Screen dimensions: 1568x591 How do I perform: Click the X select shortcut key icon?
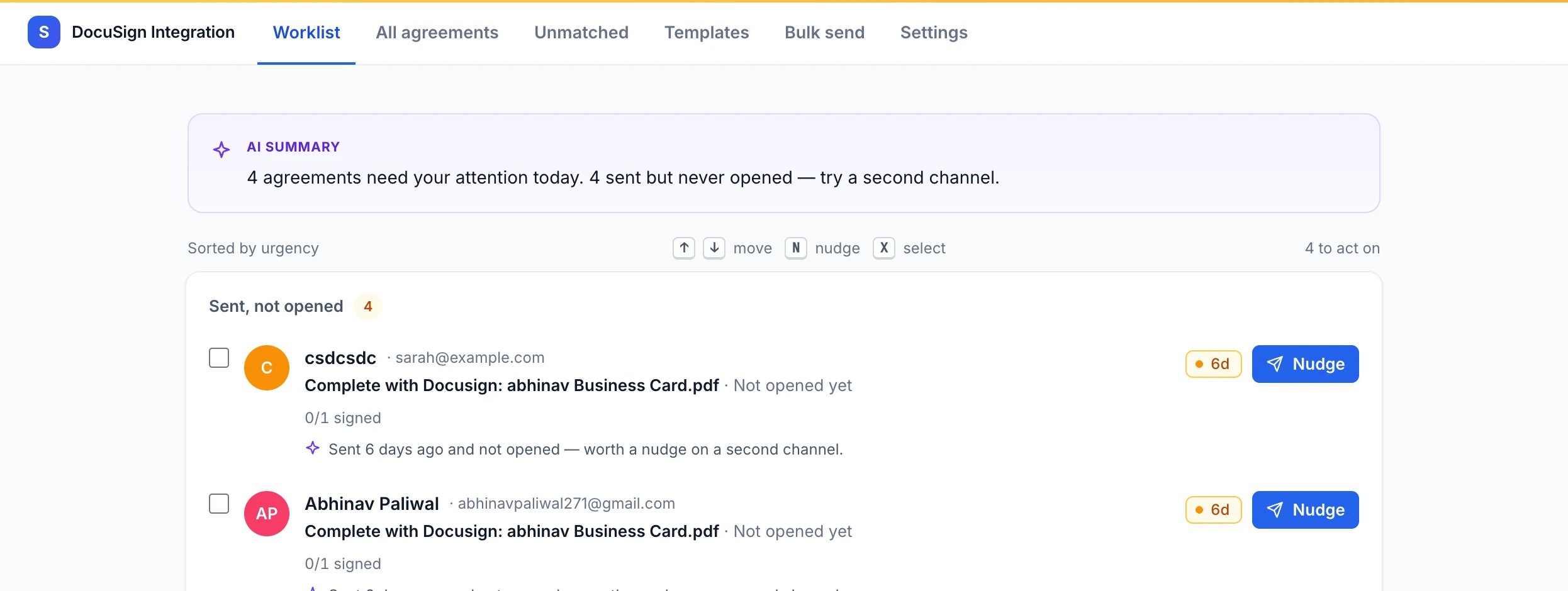coord(884,248)
